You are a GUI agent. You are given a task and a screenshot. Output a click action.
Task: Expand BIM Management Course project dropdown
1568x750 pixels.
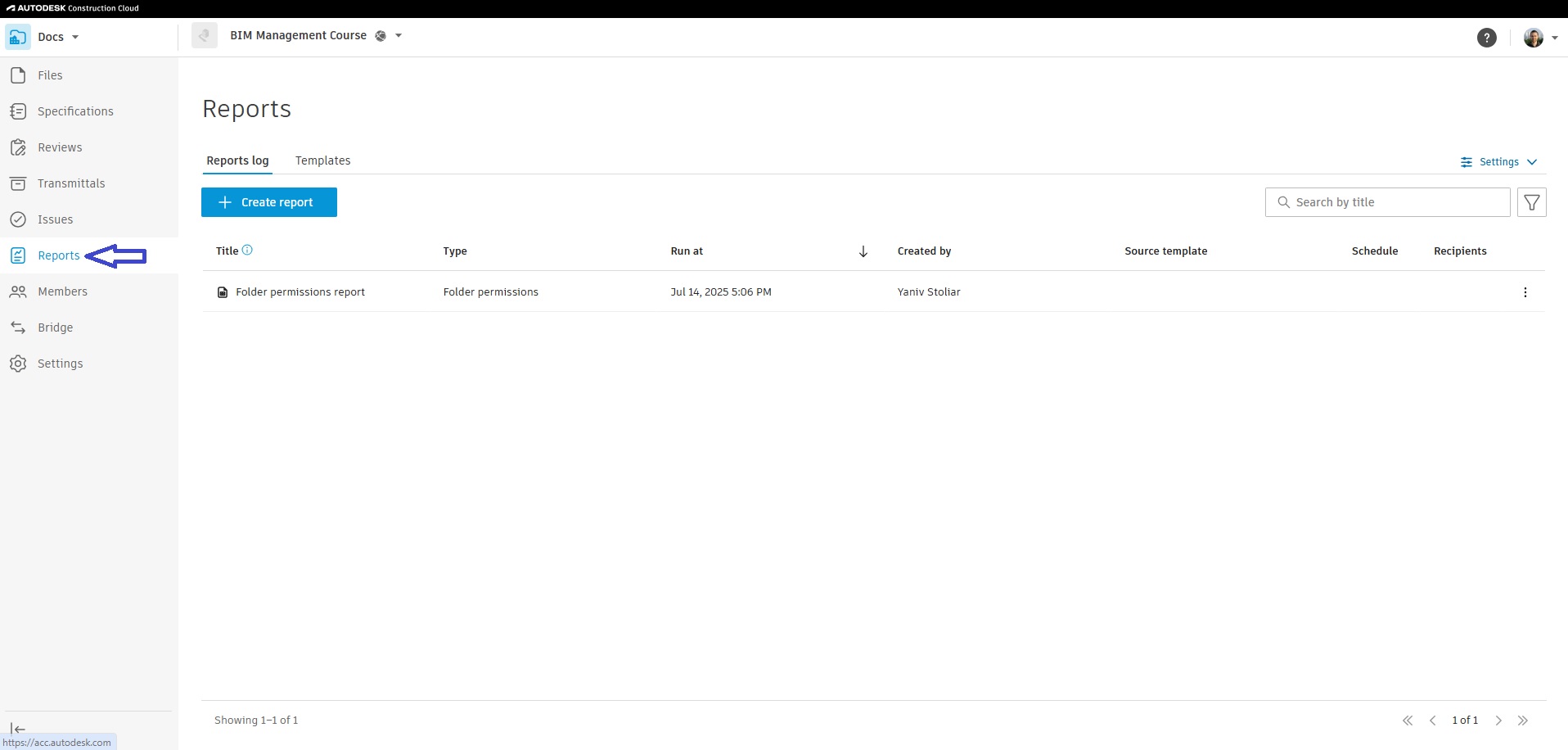399,36
